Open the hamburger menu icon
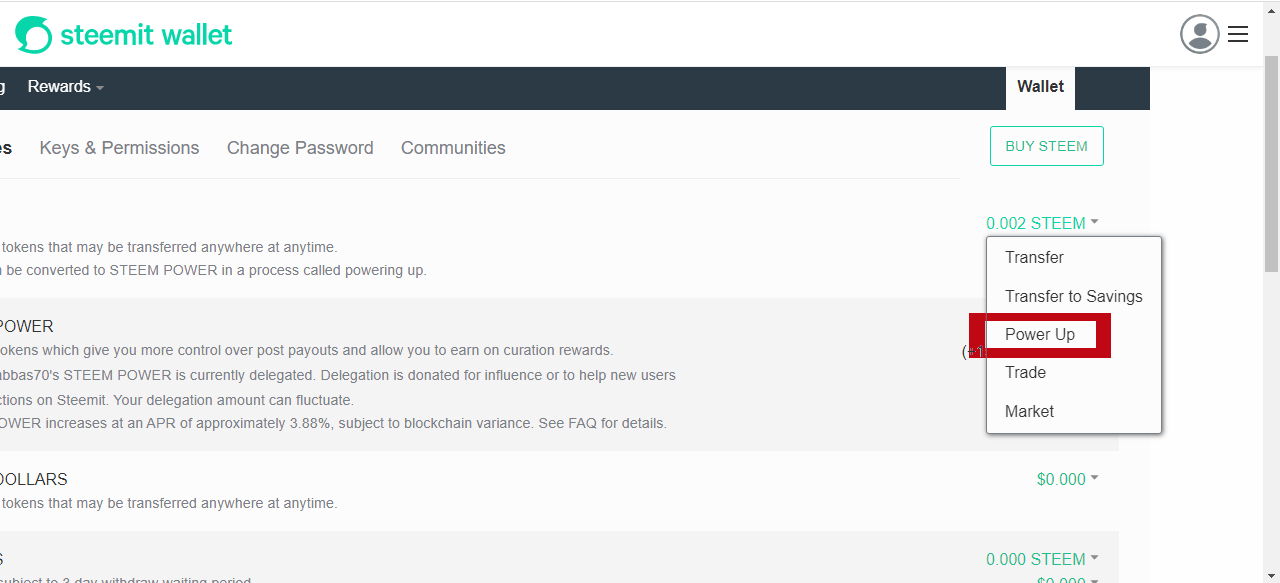Image resolution: width=1280 pixels, height=583 pixels. 1238,34
